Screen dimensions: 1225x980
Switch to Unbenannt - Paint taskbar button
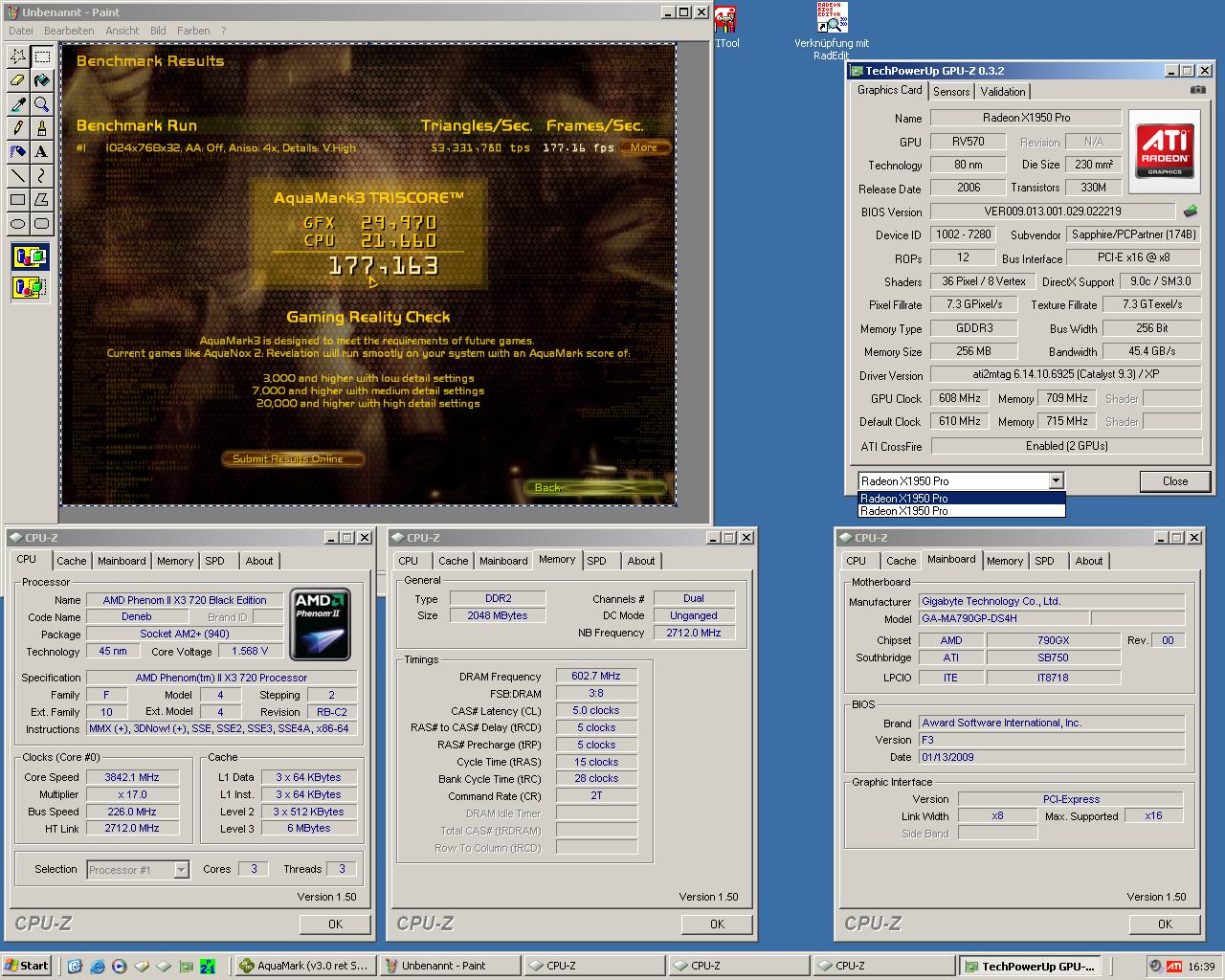[x=450, y=967]
